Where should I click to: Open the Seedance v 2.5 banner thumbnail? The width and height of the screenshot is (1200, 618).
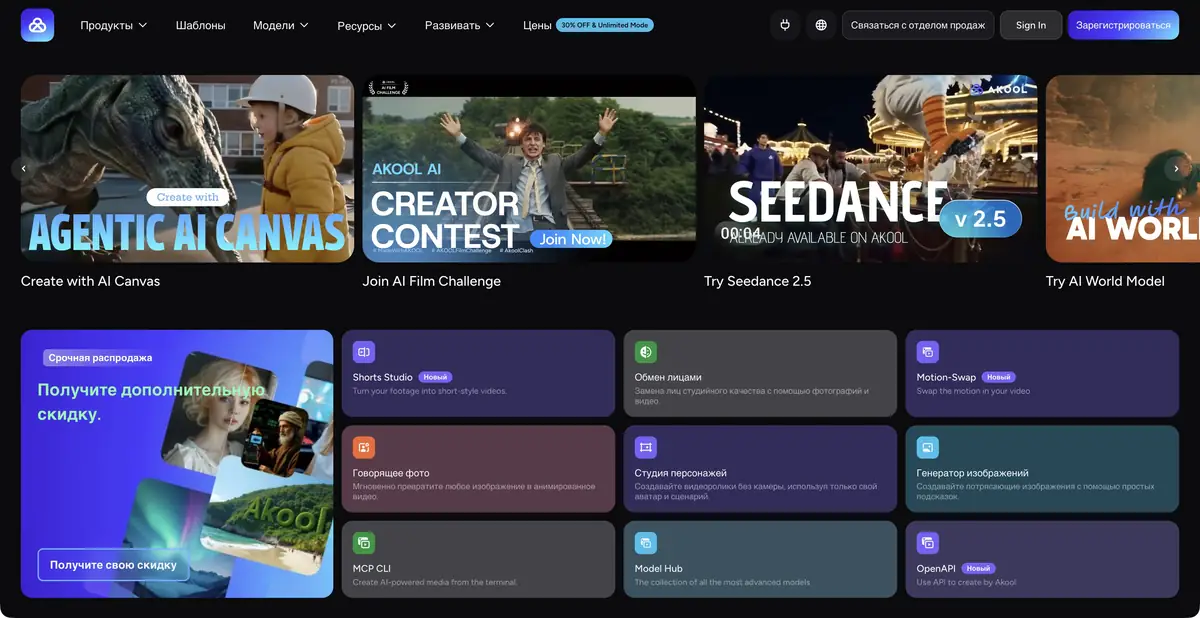871,169
